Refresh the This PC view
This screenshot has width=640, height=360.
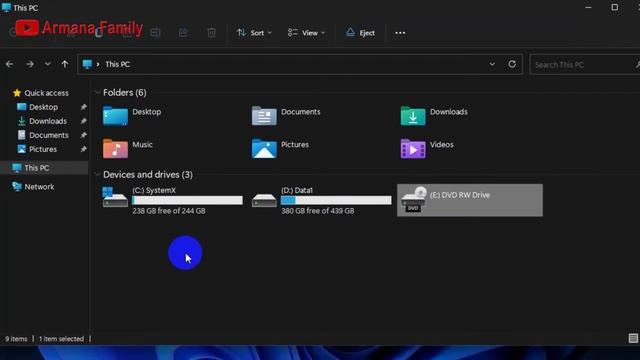pyautogui.click(x=512, y=64)
